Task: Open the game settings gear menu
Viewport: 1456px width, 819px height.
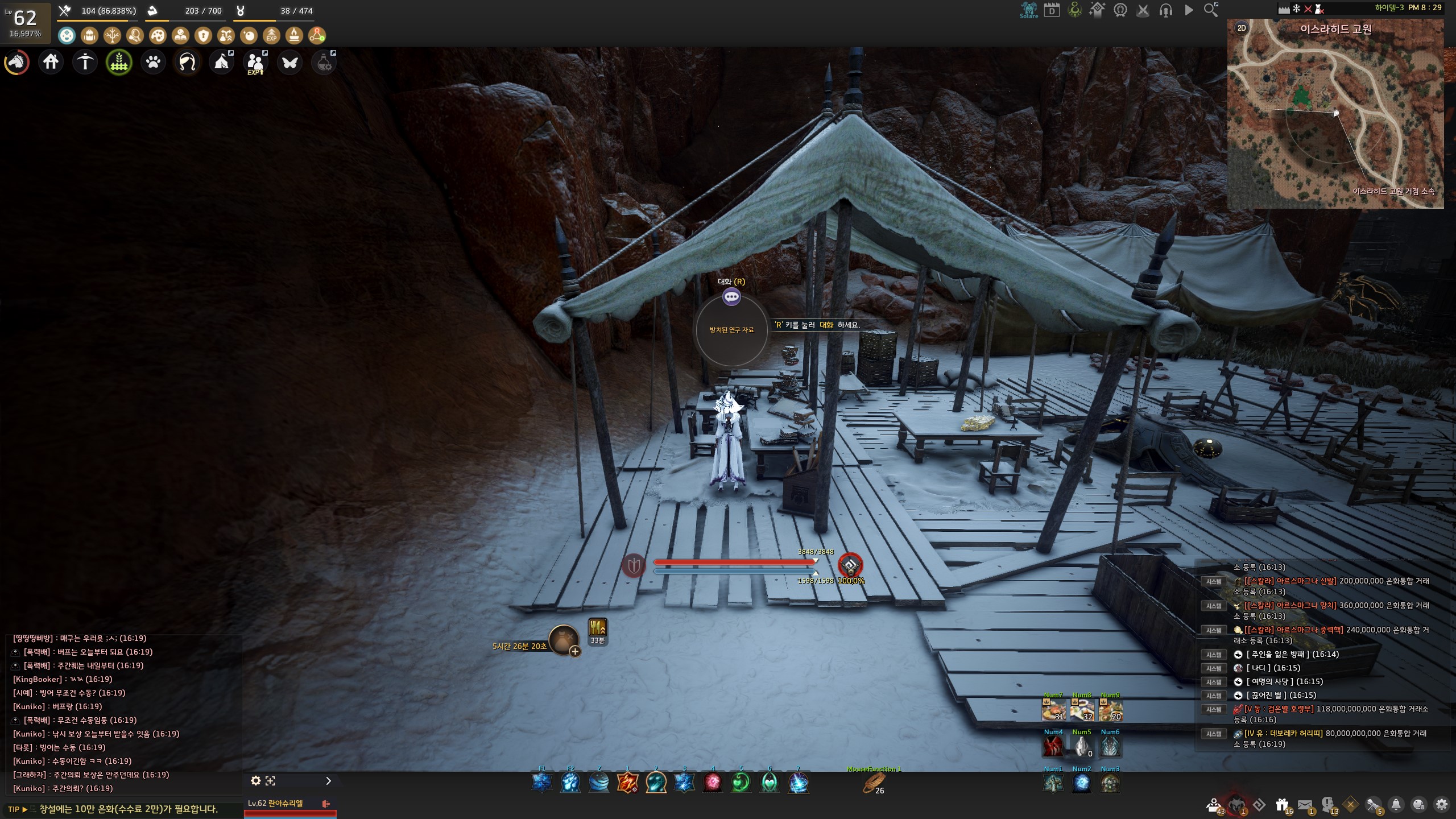Action: click(1441, 805)
